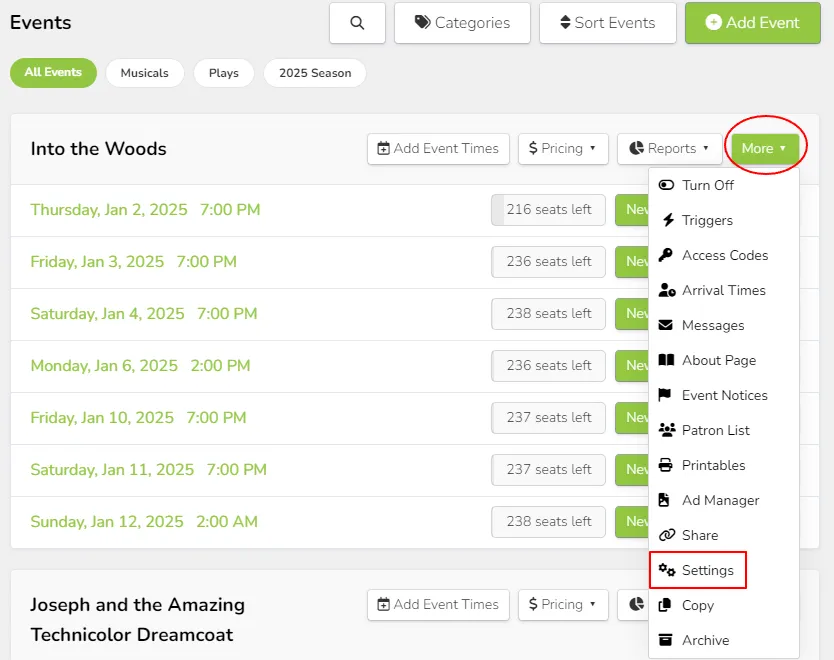Click the Access Codes key icon

(667, 255)
